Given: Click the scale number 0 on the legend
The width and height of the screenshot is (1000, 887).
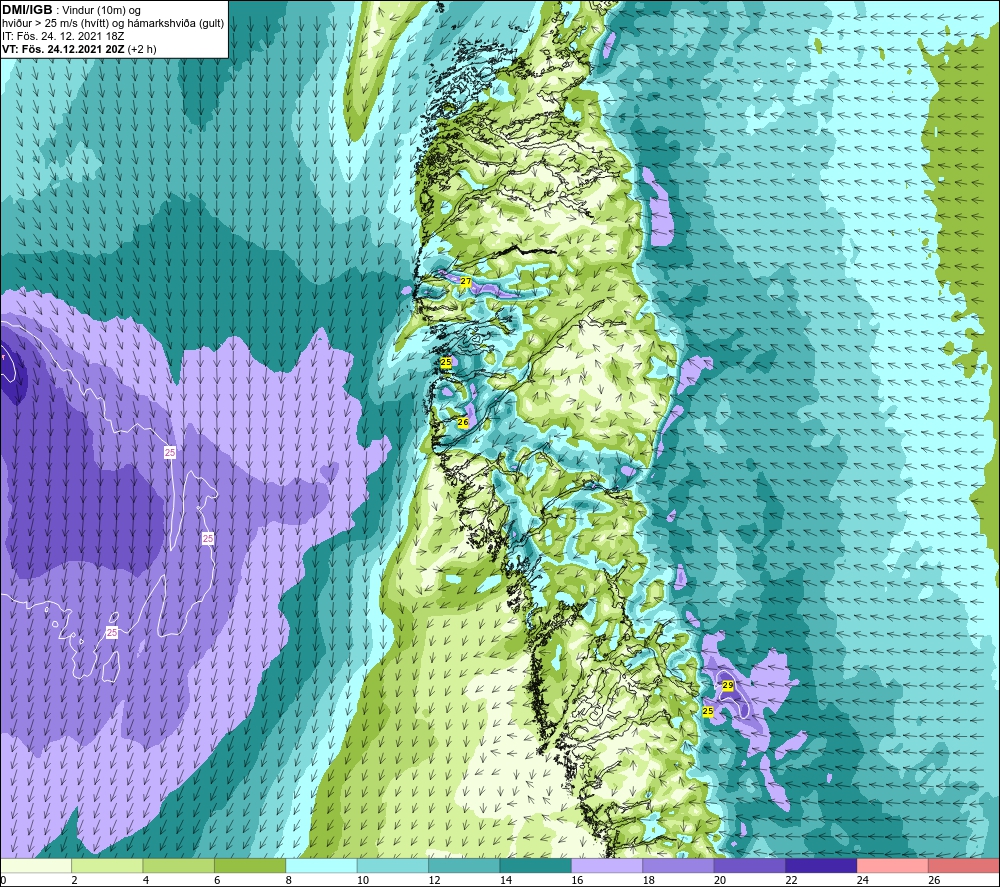Looking at the screenshot, I should coord(3,880).
